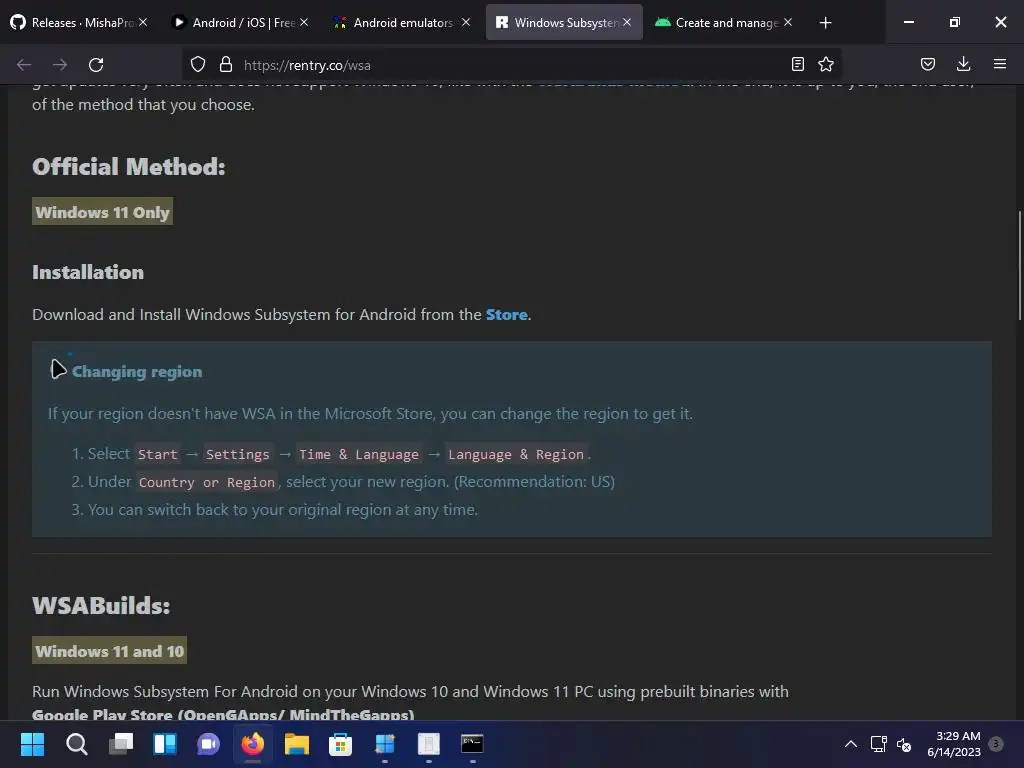Click the Installation heading
1024x768 pixels.
88,272
